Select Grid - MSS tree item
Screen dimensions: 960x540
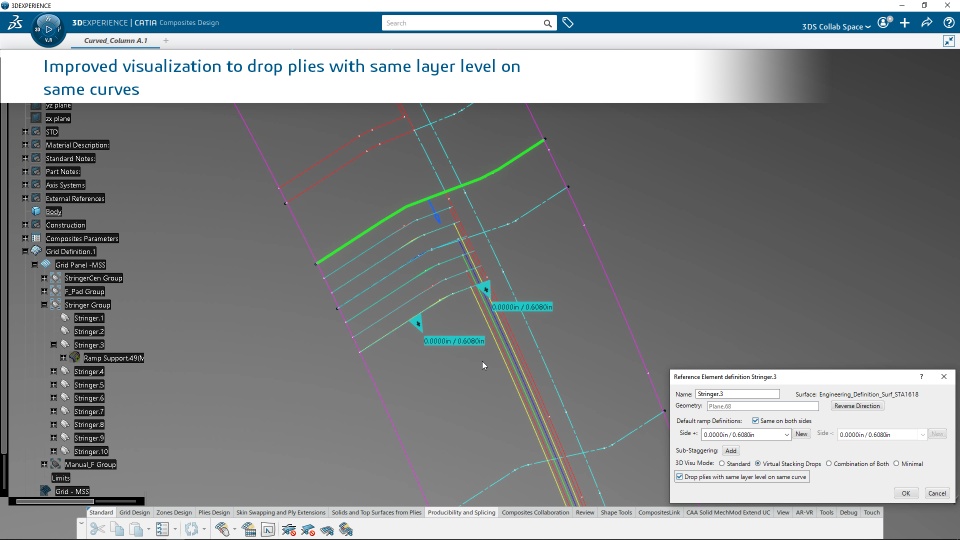pyautogui.click(x=72, y=491)
